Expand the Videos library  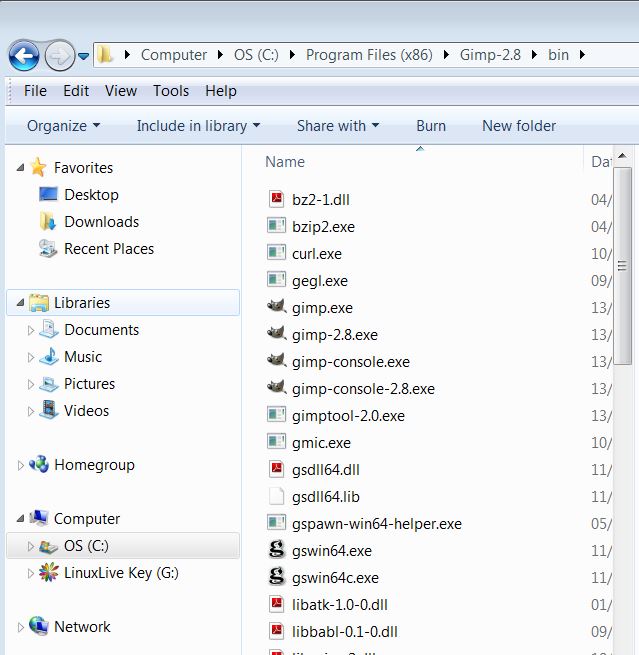pyautogui.click(x=30, y=411)
